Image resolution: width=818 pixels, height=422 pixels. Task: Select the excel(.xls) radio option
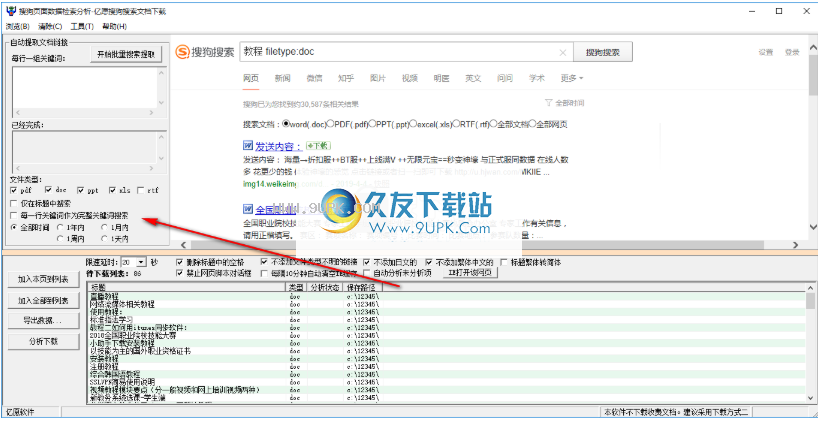pos(413,125)
